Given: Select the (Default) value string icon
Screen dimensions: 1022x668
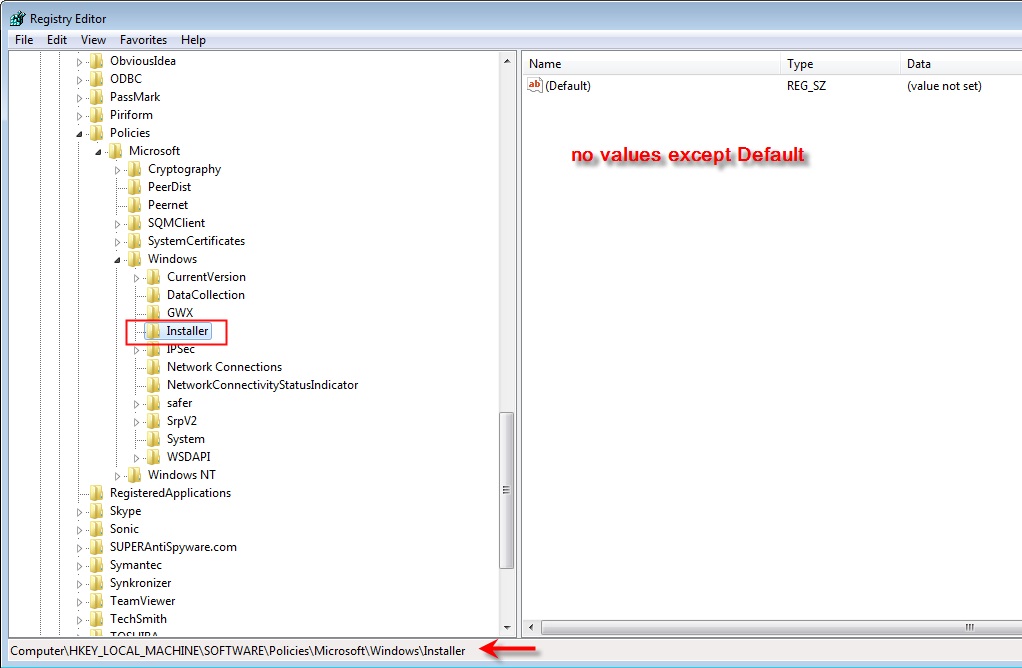Looking at the screenshot, I should coord(535,85).
